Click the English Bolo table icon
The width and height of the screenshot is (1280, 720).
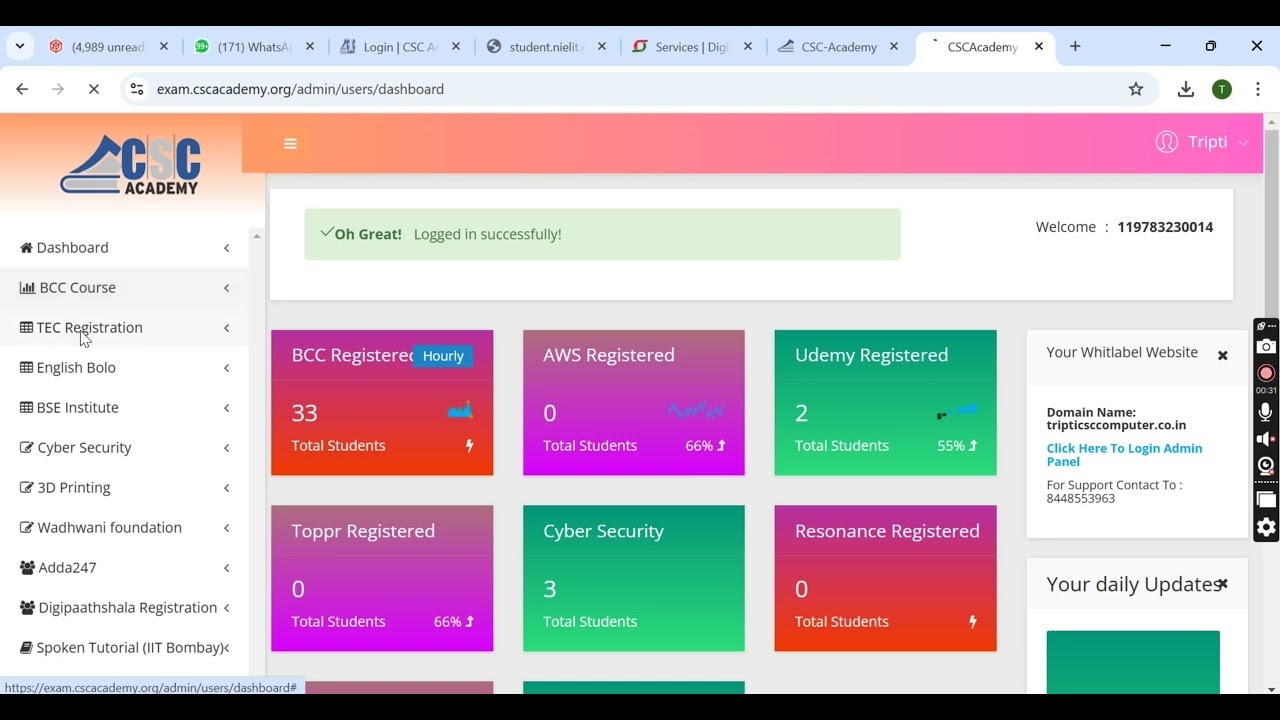click(26, 367)
